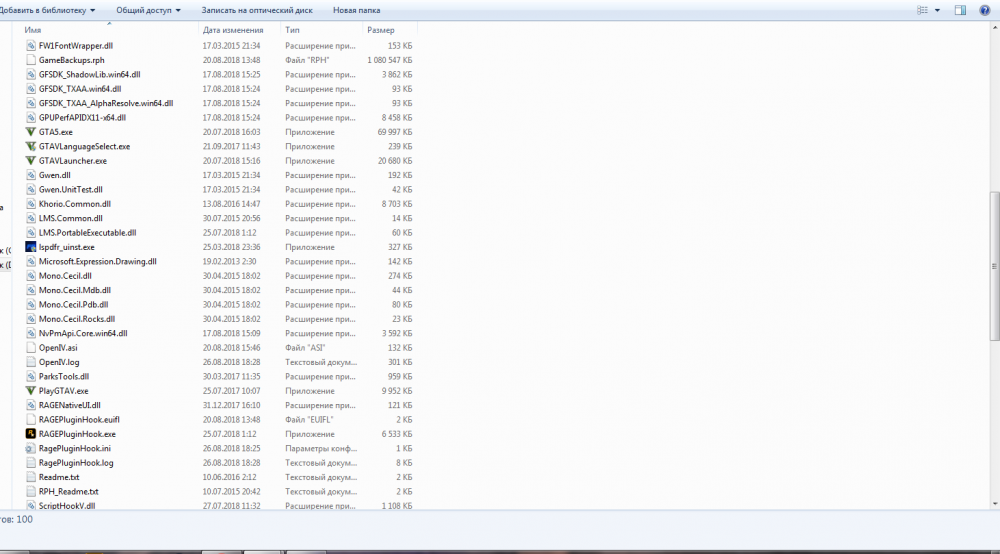The height and width of the screenshot is (554, 1000).
Task: Click the ParksTools.dll file icon
Action: [x=31, y=376]
